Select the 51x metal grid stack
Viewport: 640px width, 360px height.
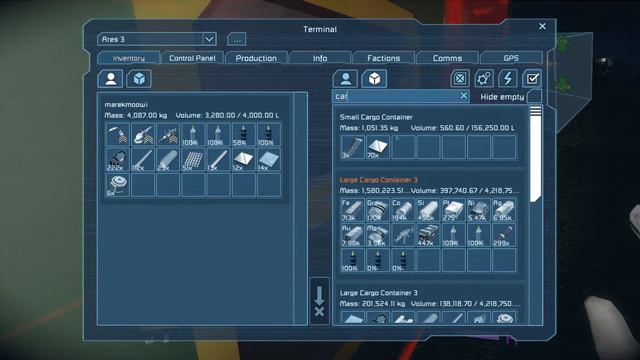click(x=193, y=160)
